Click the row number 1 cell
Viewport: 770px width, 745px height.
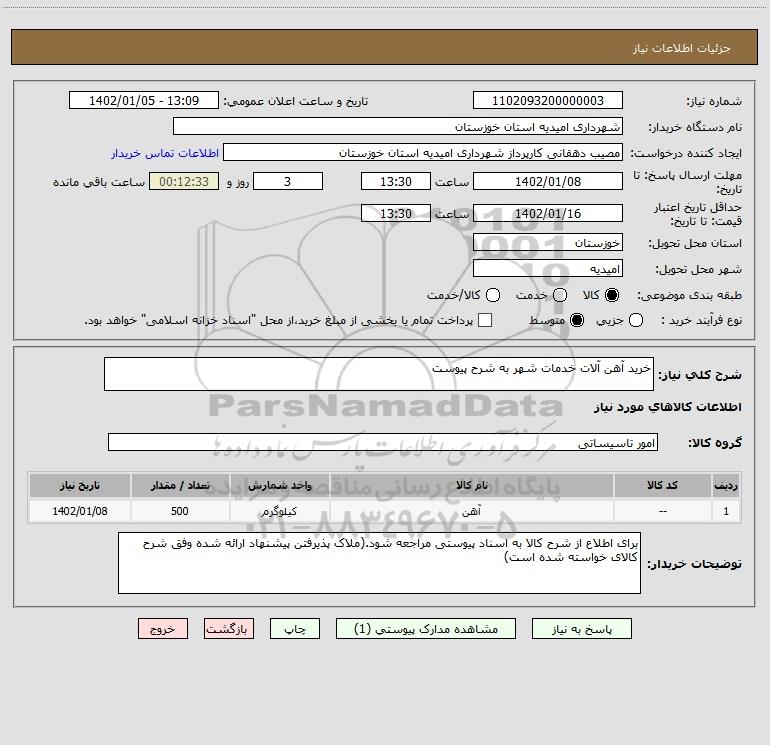[x=726, y=511]
